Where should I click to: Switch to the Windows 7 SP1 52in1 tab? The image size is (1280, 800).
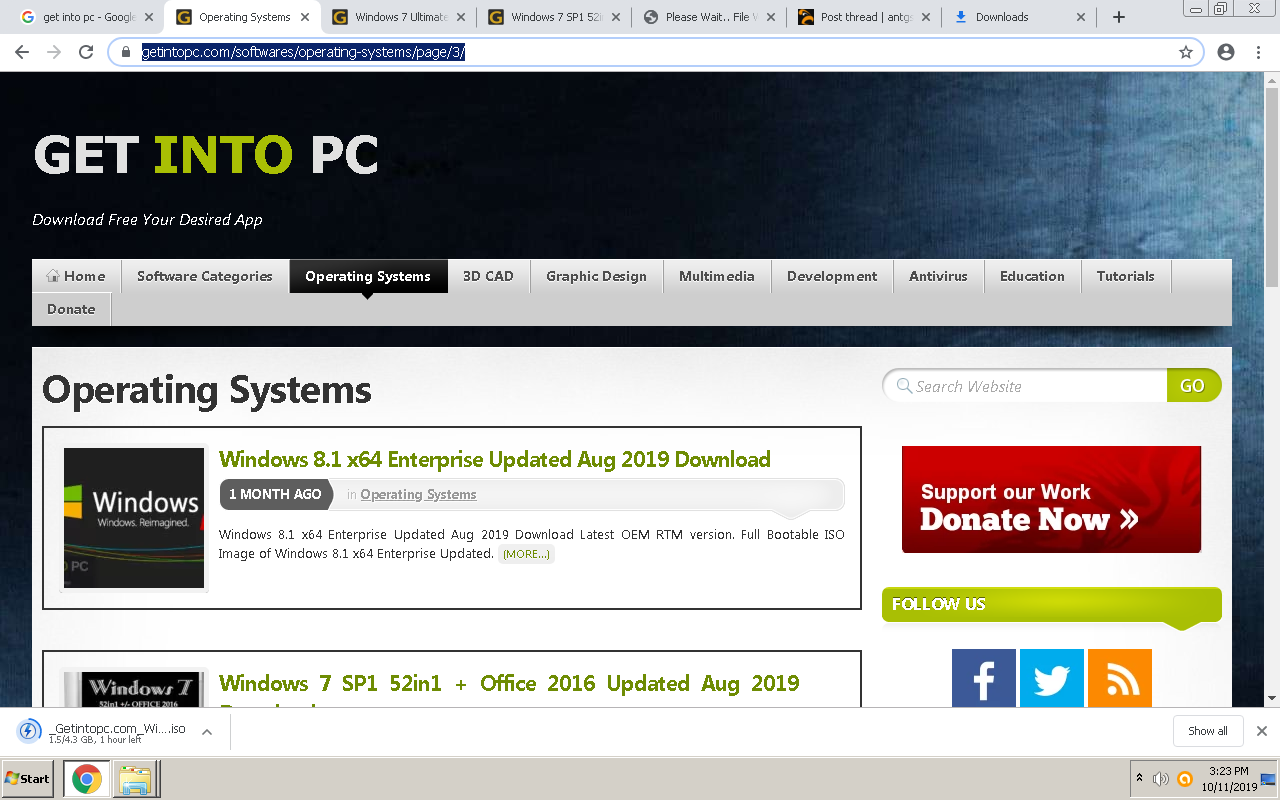click(x=554, y=17)
